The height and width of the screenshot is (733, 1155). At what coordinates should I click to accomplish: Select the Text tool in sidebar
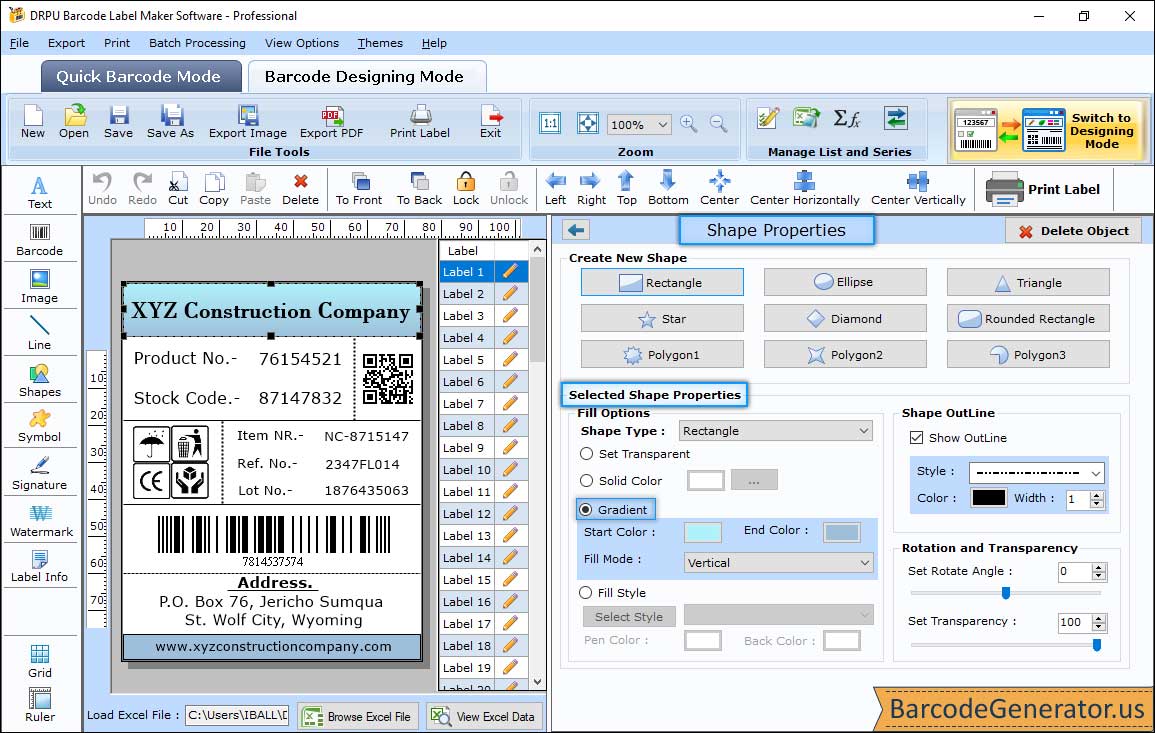[x=40, y=193]
